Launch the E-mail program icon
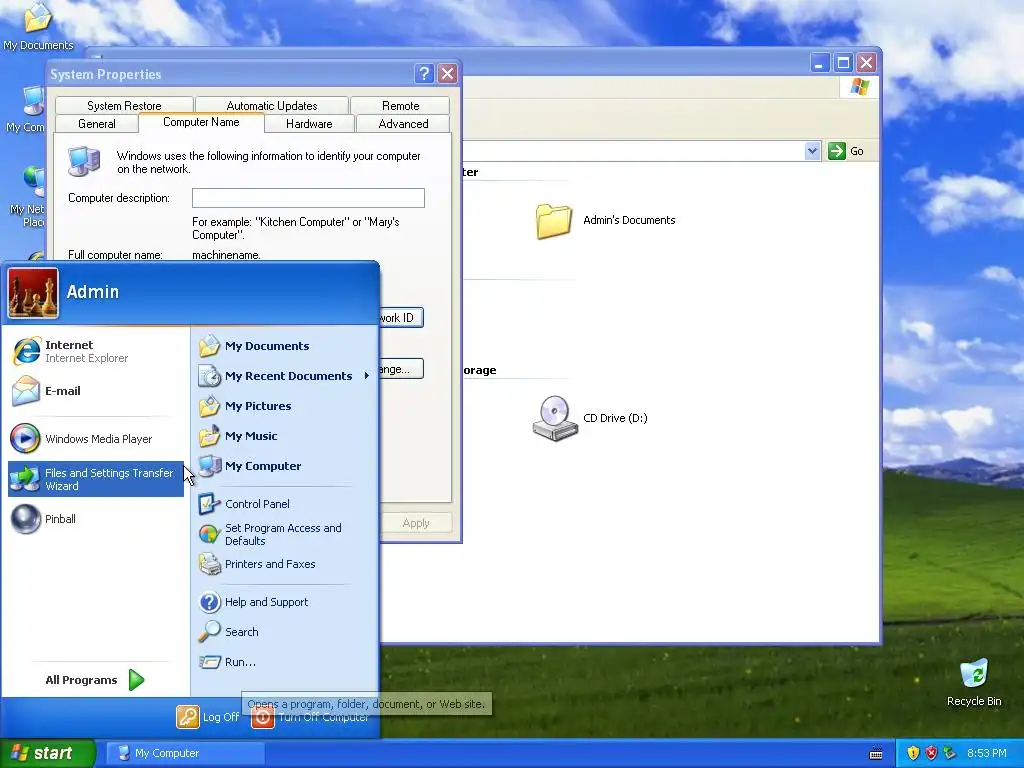The width and height of the screenshot is (1024, 768). pos(26,391)
